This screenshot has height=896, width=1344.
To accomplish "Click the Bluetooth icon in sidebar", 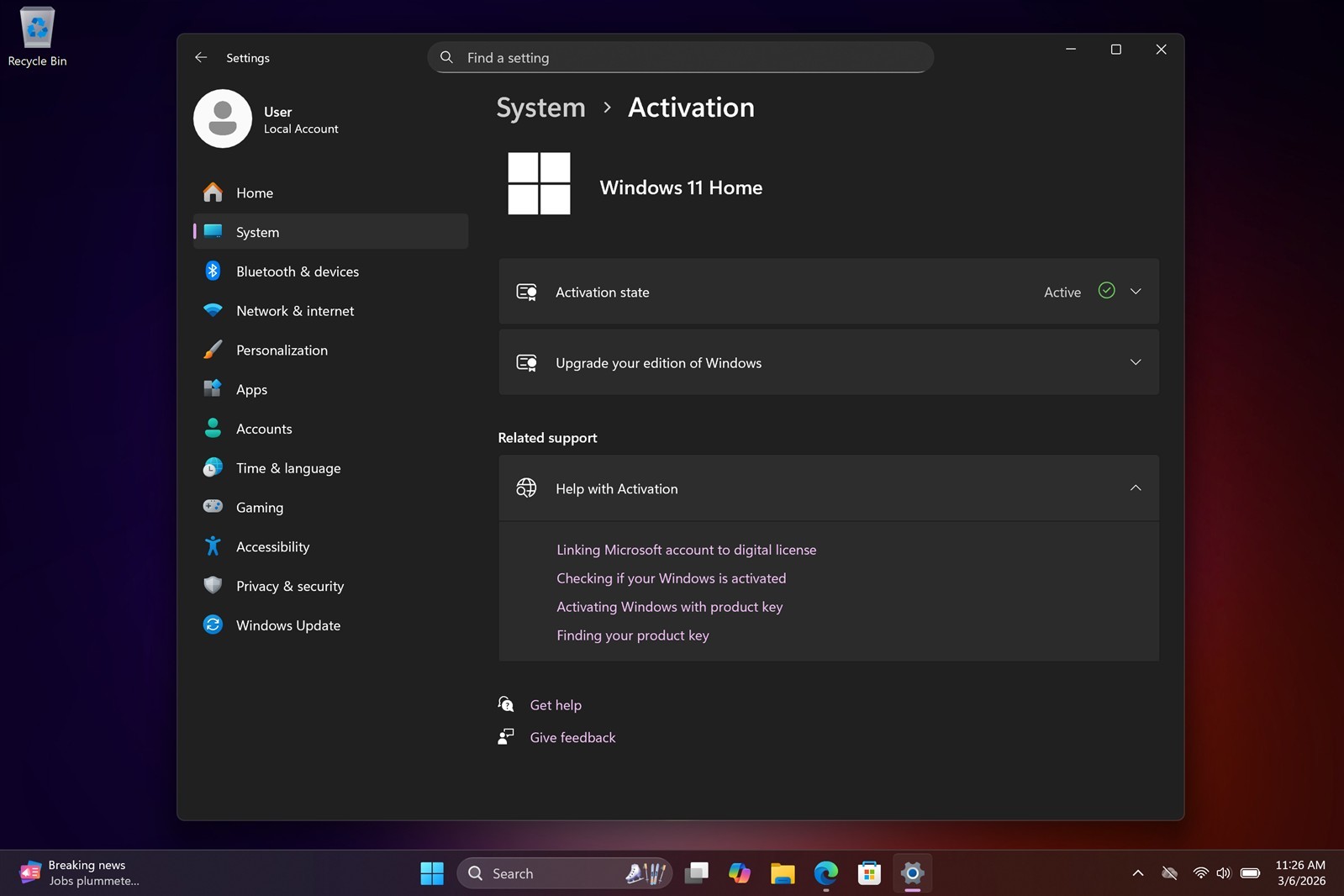I will [x=213, y=271].
